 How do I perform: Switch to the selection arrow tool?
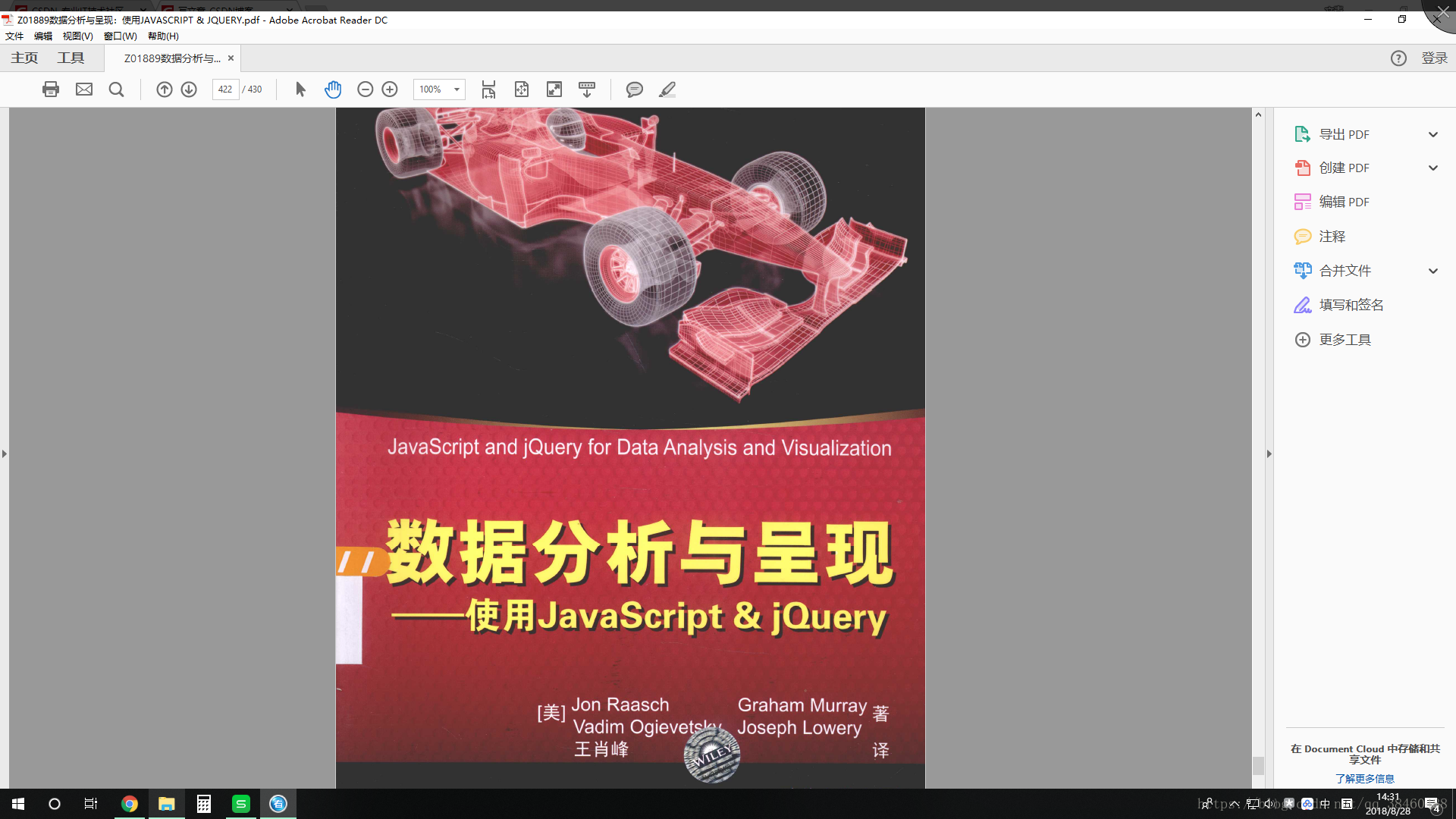pyautogui.click(x=300, y=89)
